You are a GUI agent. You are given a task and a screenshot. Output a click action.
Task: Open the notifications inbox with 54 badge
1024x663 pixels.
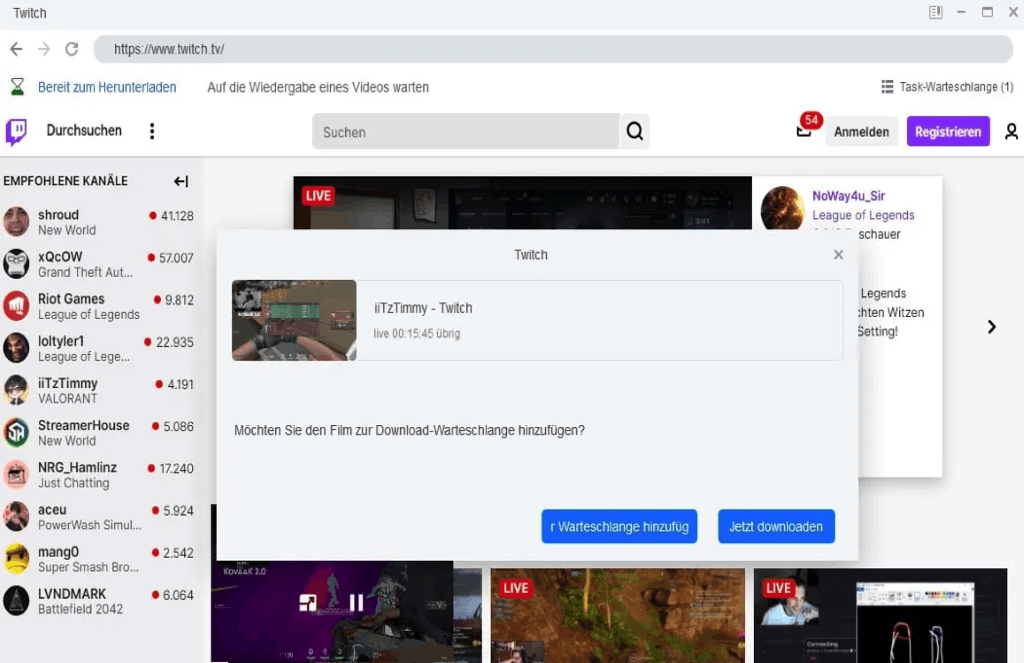(x=805, y=129)
